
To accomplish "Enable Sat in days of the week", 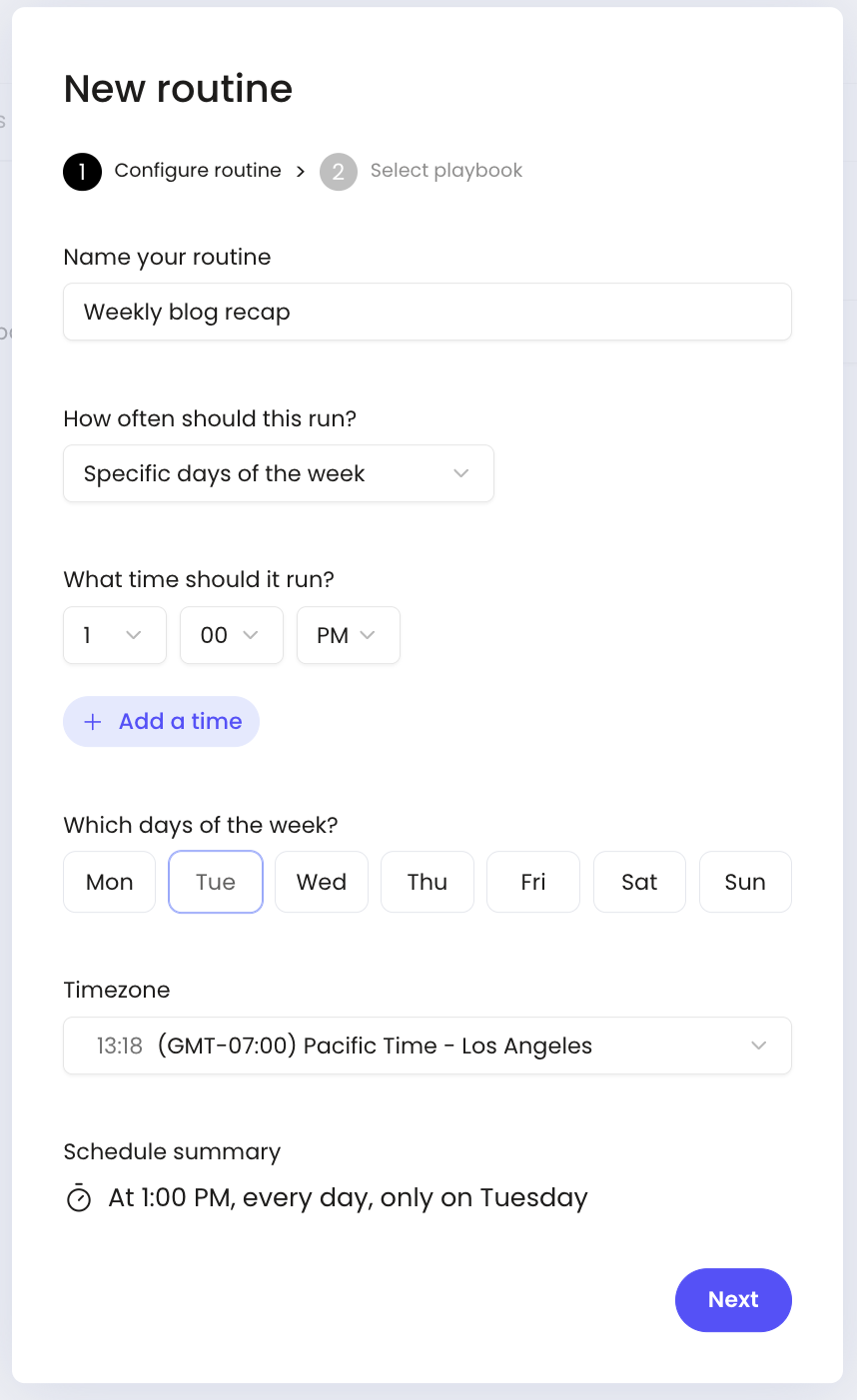I will pyautogui.click(x=639, y=882).
